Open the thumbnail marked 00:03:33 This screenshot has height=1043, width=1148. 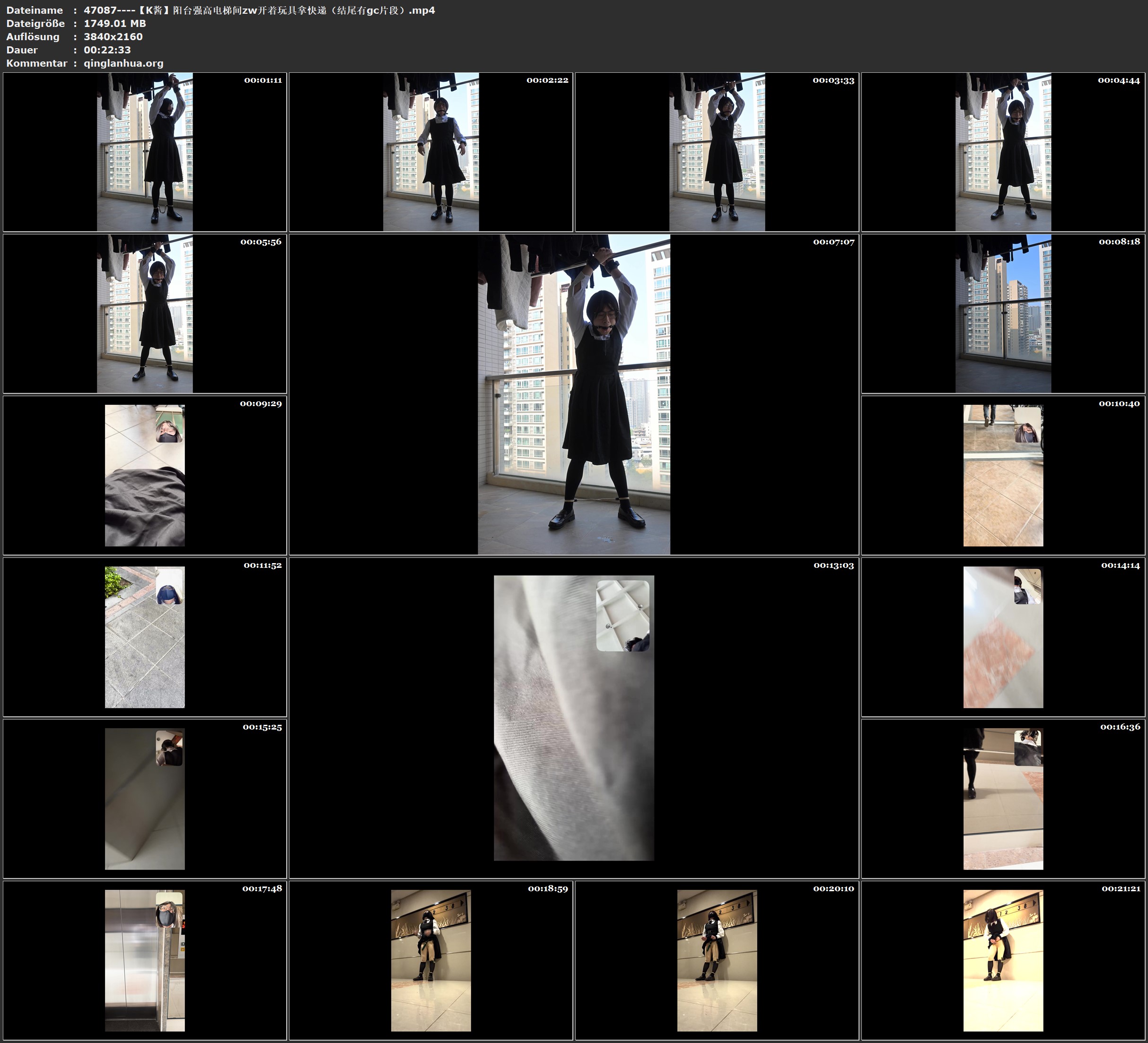pyautogui.click(x=717, y=152)
